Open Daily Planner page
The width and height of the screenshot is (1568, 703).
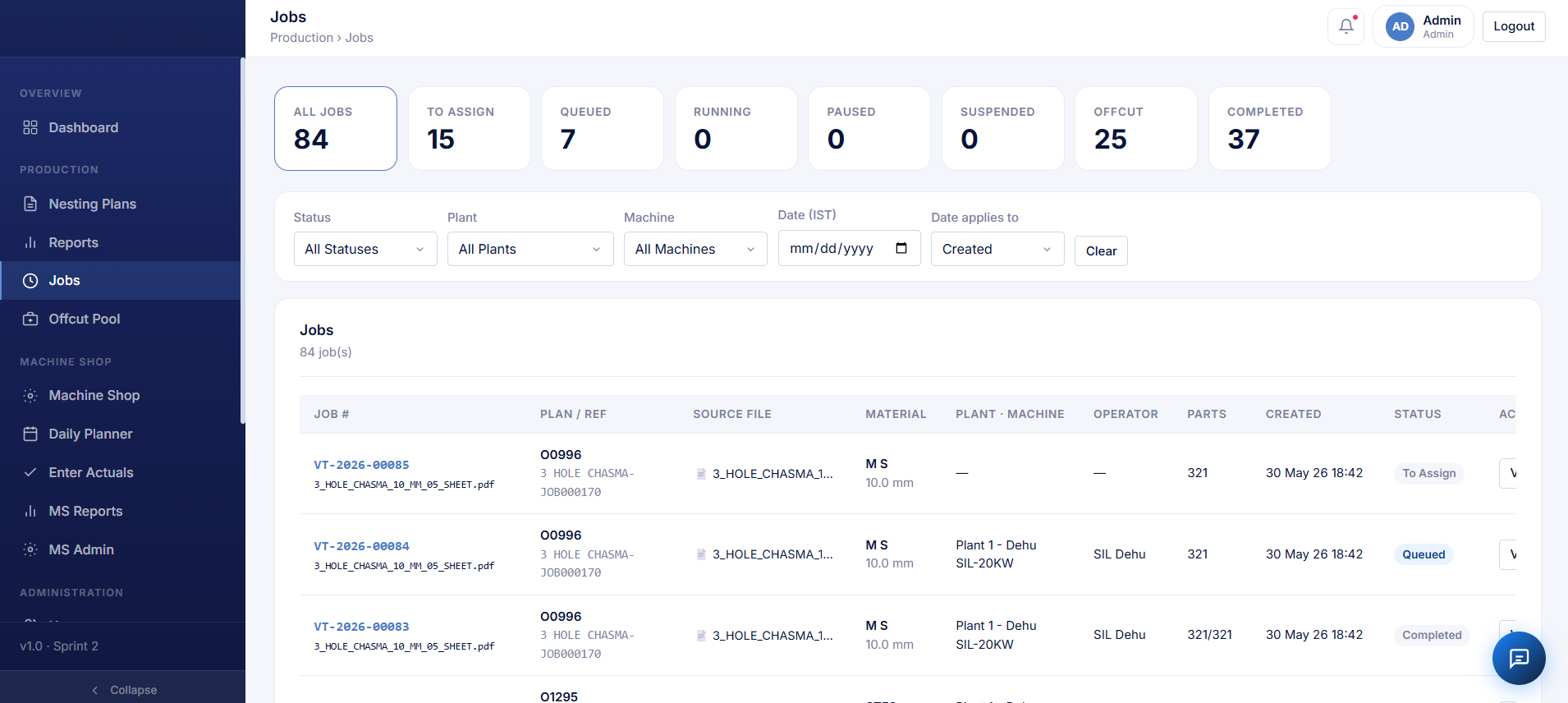pos(120,434)
